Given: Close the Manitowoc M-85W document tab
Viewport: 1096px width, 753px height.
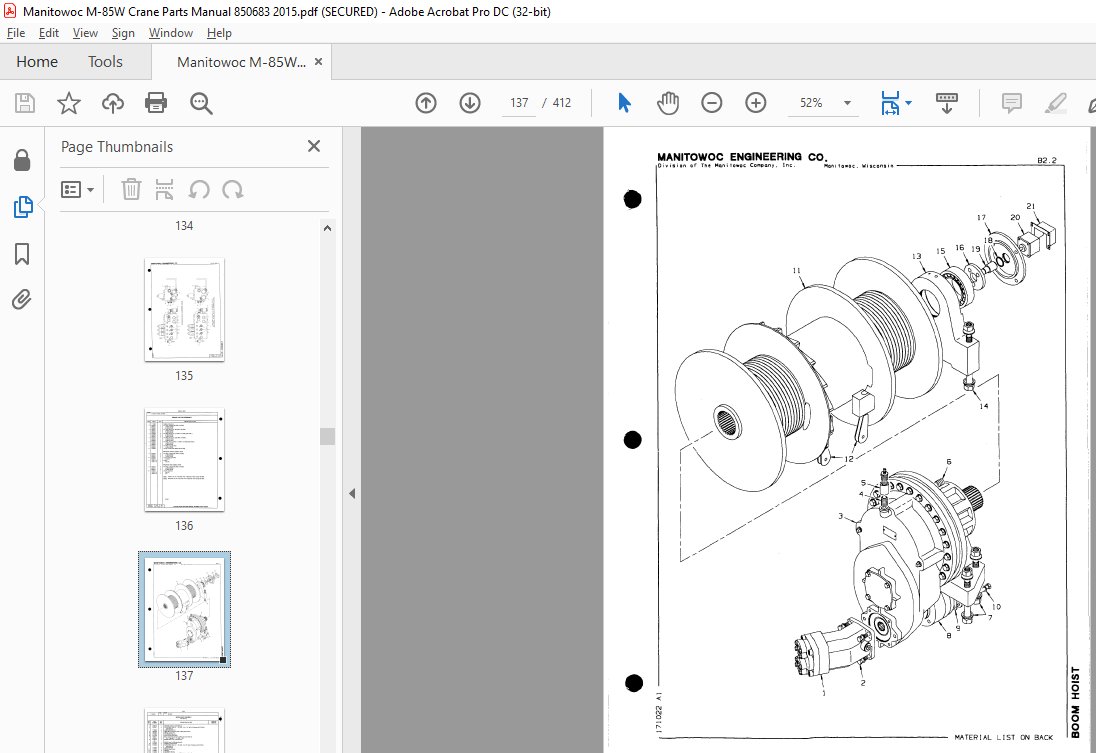Looking at the screenshot, I should (319, 62).
